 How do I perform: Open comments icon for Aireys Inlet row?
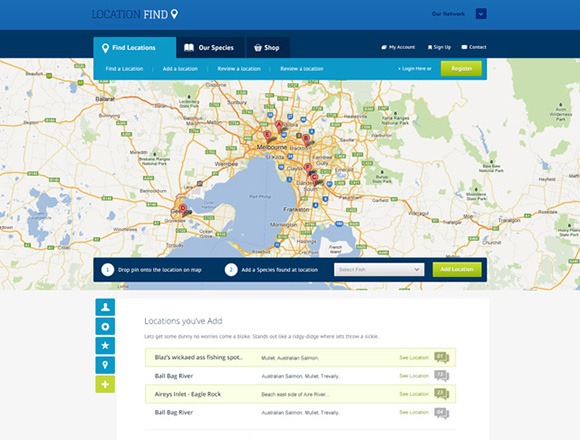[442, 394]
